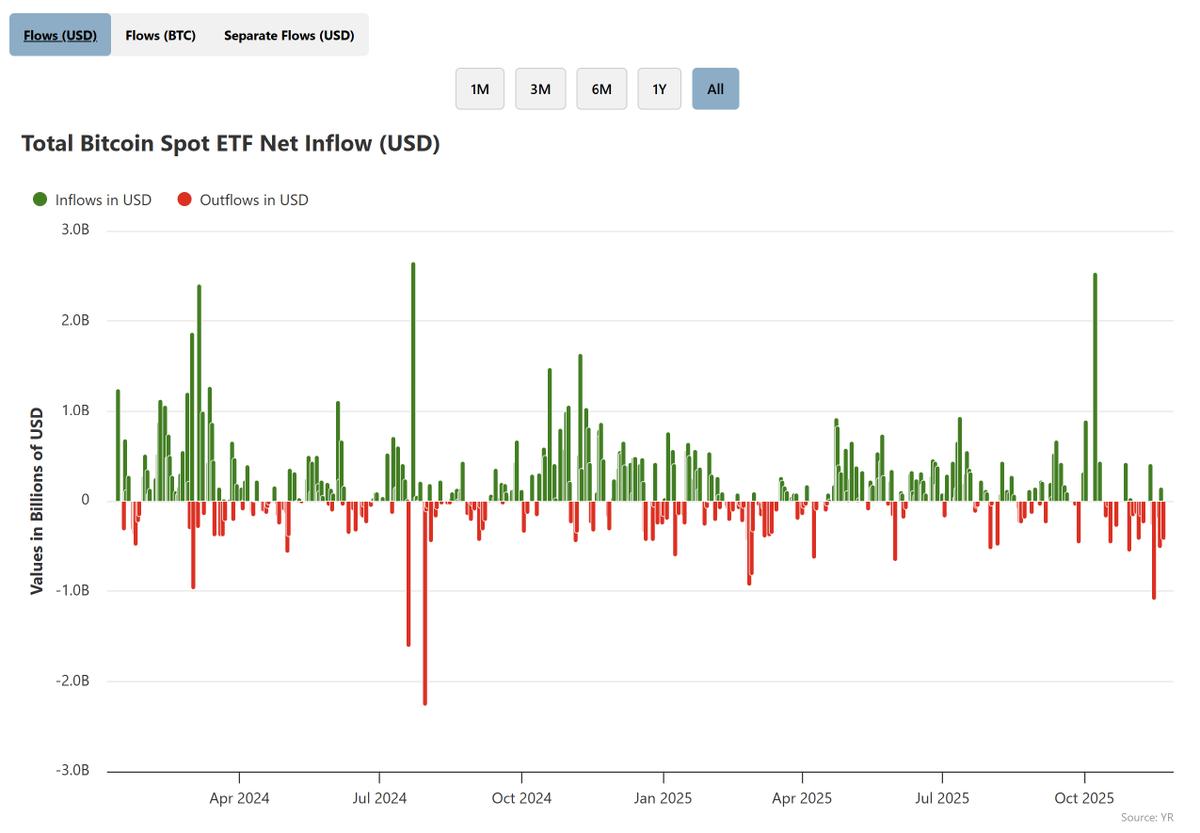1200x833 pixels.
Task: Click the Apr 2024 x-axis label
Action: [x=240, y=798]
